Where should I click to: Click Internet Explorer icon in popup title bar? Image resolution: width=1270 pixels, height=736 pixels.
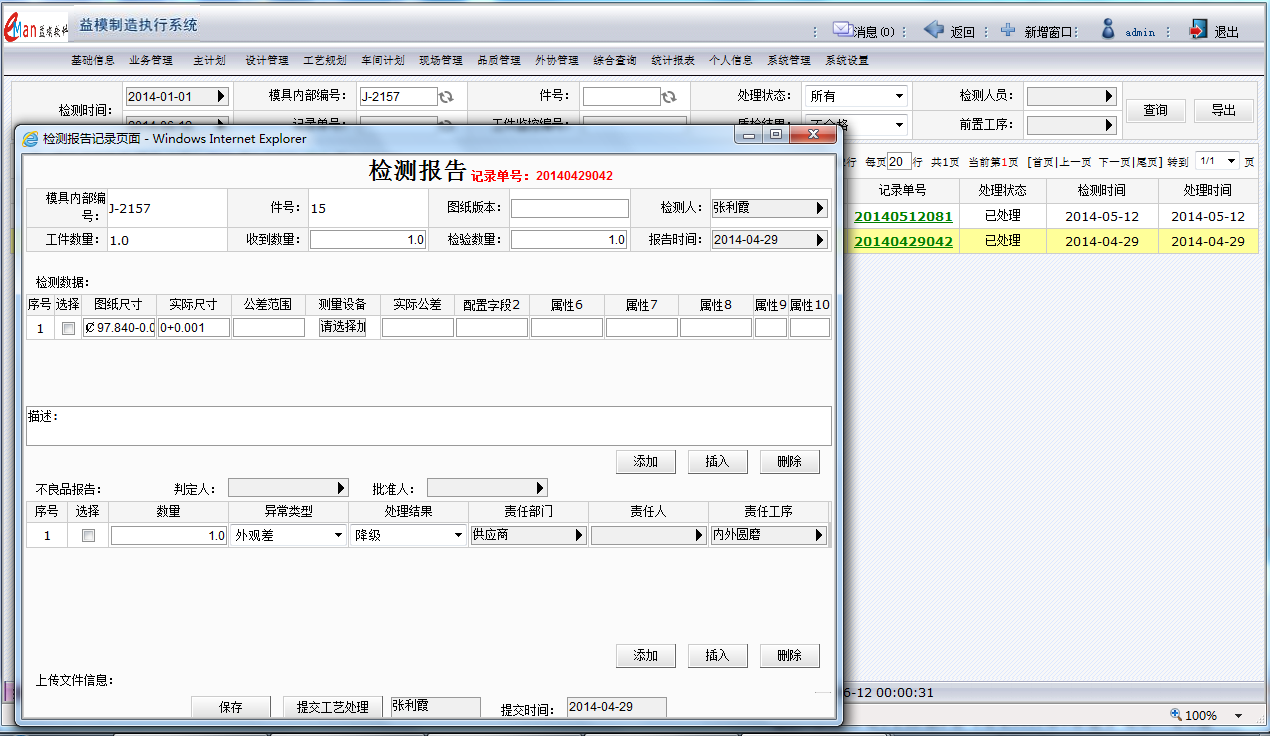pyautogui.click(x=31, y=139)
